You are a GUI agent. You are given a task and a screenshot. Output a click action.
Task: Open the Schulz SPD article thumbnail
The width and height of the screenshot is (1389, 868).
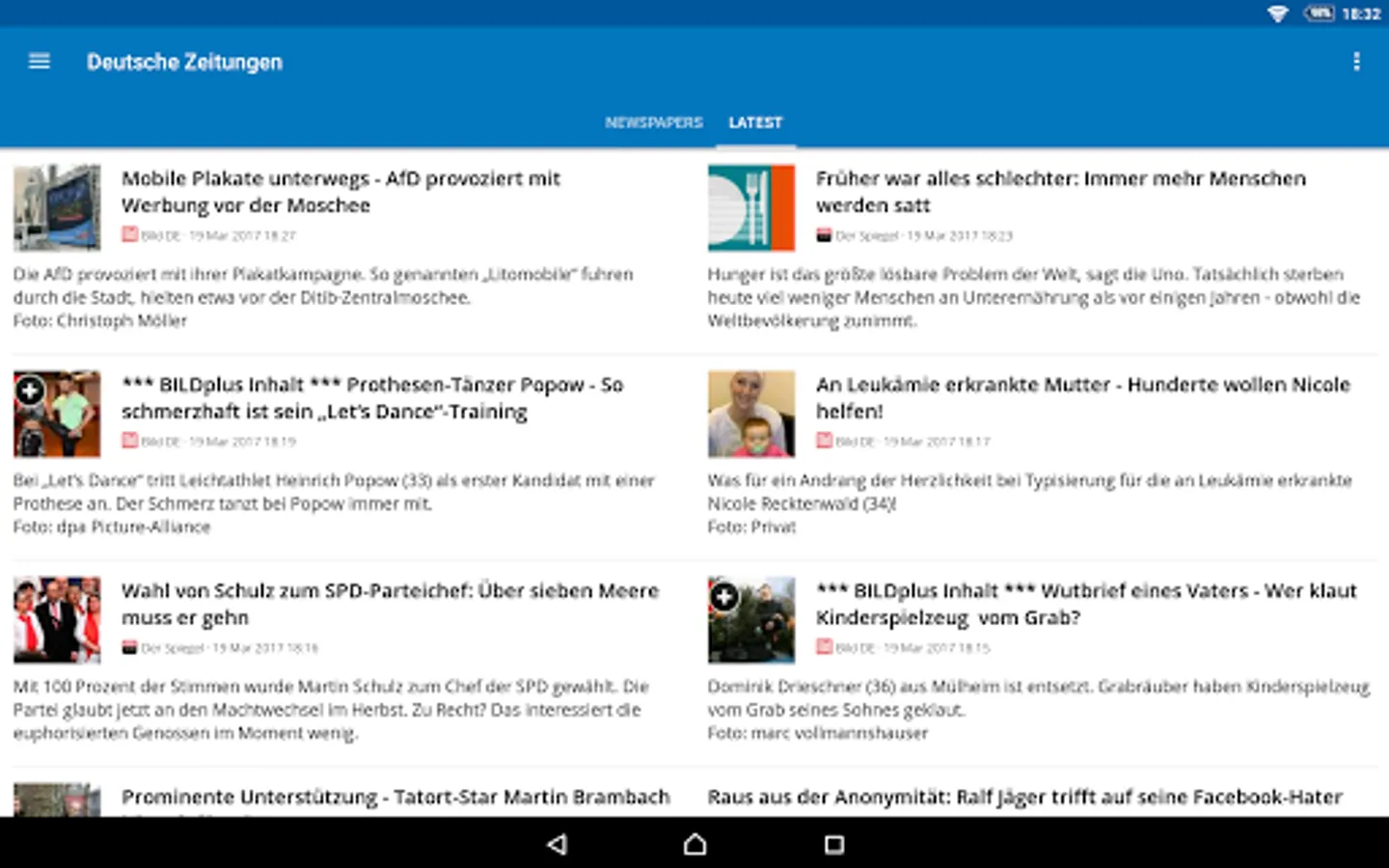click(x=57, y=620)
